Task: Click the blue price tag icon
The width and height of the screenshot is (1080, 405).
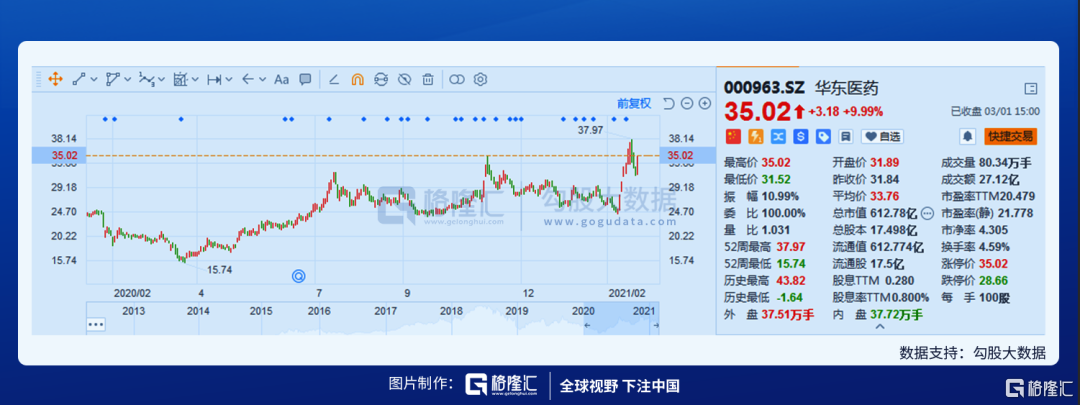Action: 822,136
